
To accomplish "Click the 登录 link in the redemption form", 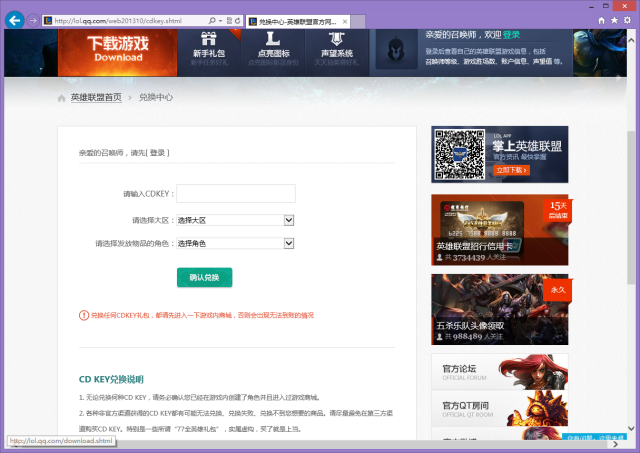I will pos(157,153).
